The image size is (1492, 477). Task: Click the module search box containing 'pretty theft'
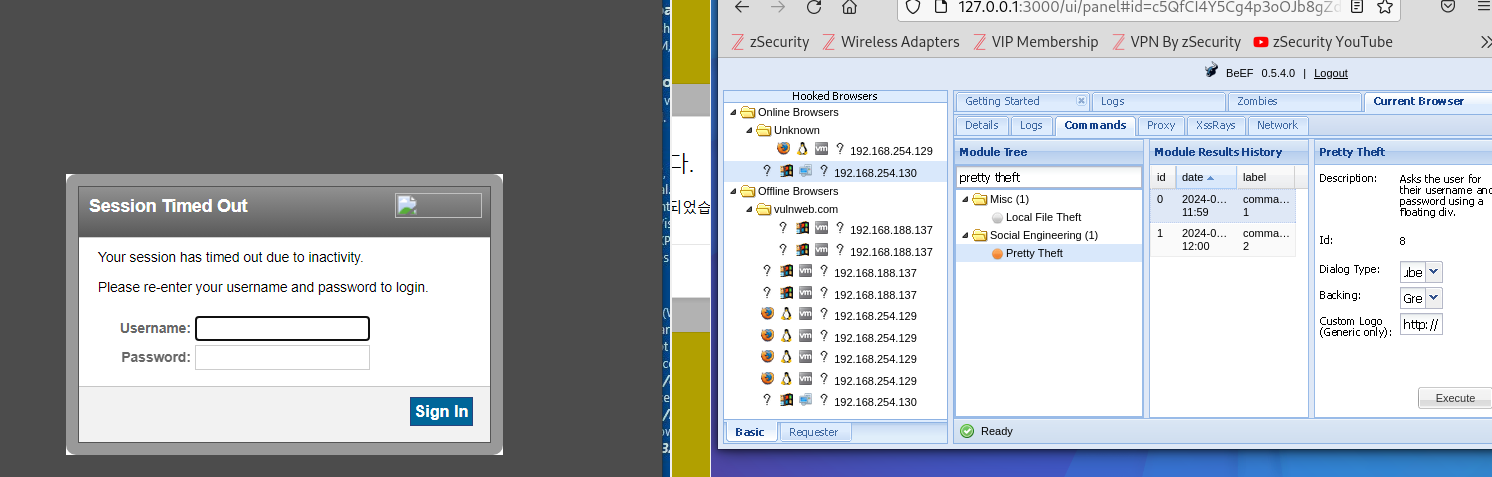point(1048,177)
